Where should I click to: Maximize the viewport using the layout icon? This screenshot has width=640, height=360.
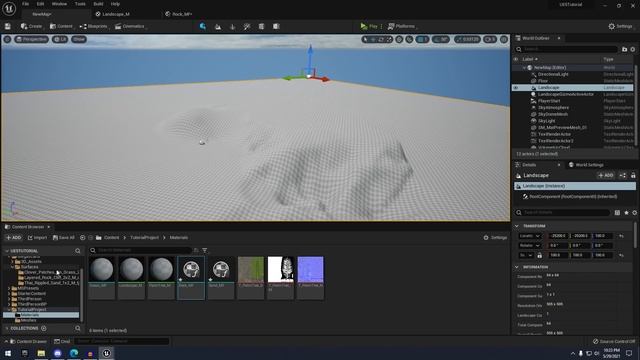tap(504, 39)
